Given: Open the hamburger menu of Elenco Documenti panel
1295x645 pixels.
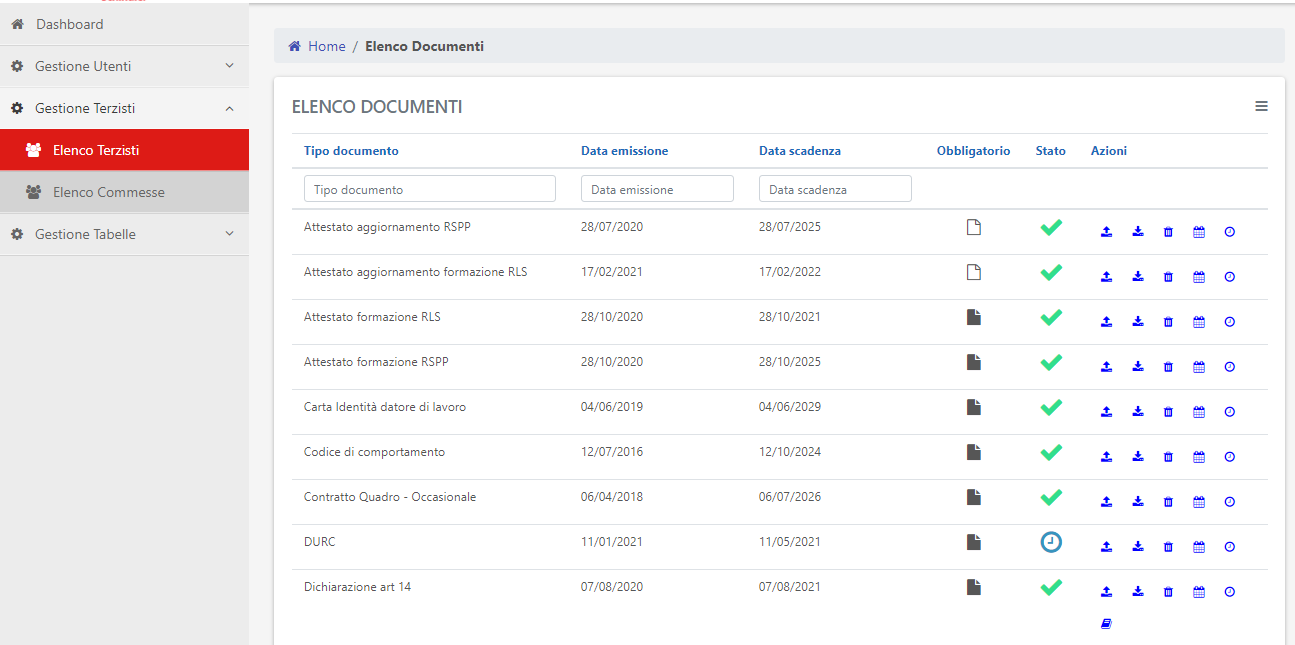Looking at the screenshot, I should (1261, 106).
